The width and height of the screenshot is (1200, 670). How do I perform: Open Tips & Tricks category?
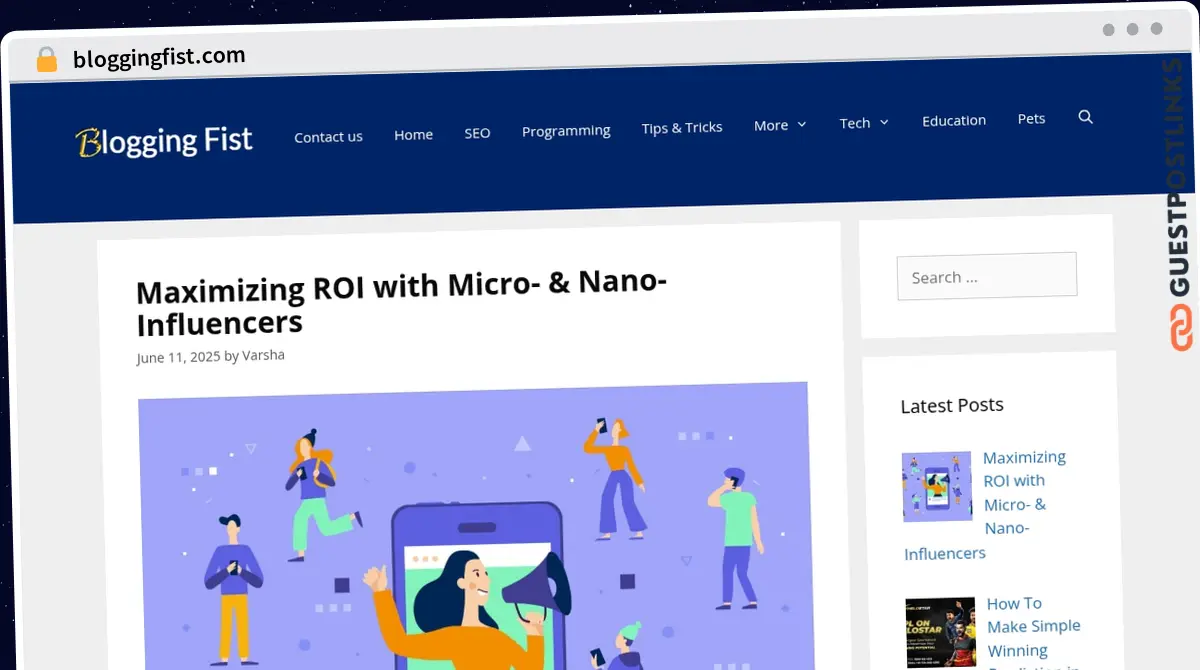point(682,128)
